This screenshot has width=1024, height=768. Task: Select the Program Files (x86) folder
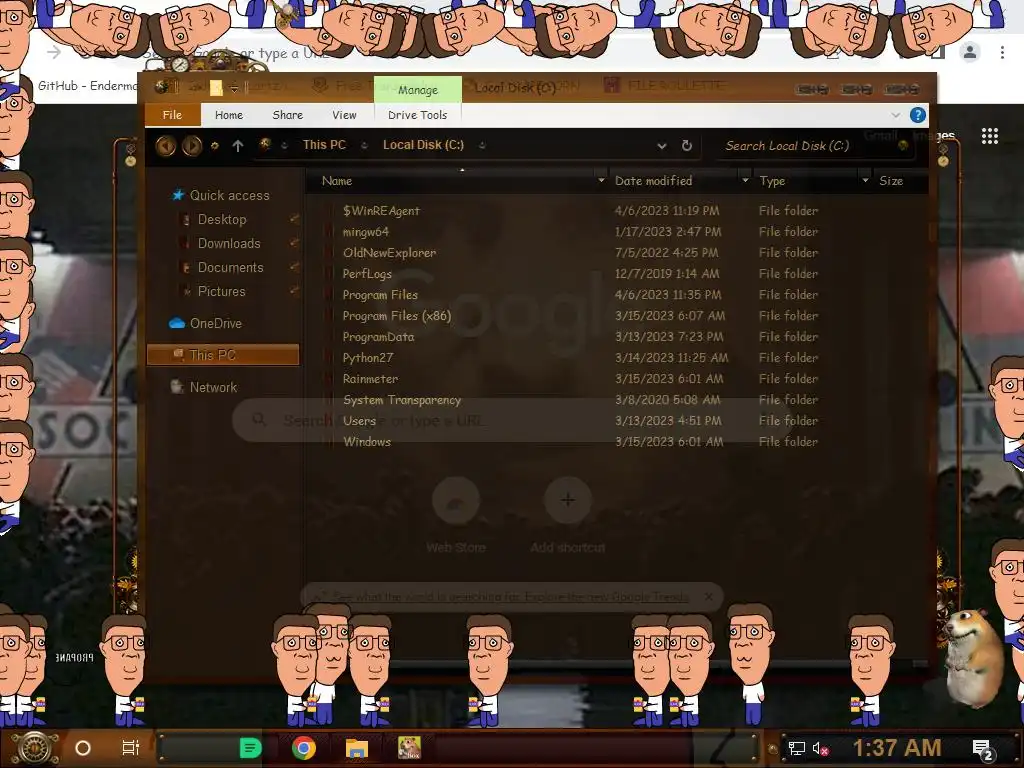coord(396,315)
